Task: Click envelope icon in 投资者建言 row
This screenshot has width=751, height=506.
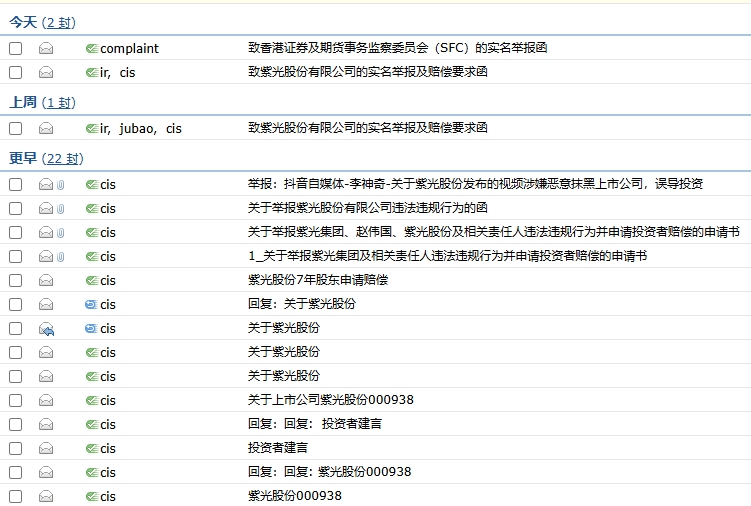Action: tap(46, 448)
